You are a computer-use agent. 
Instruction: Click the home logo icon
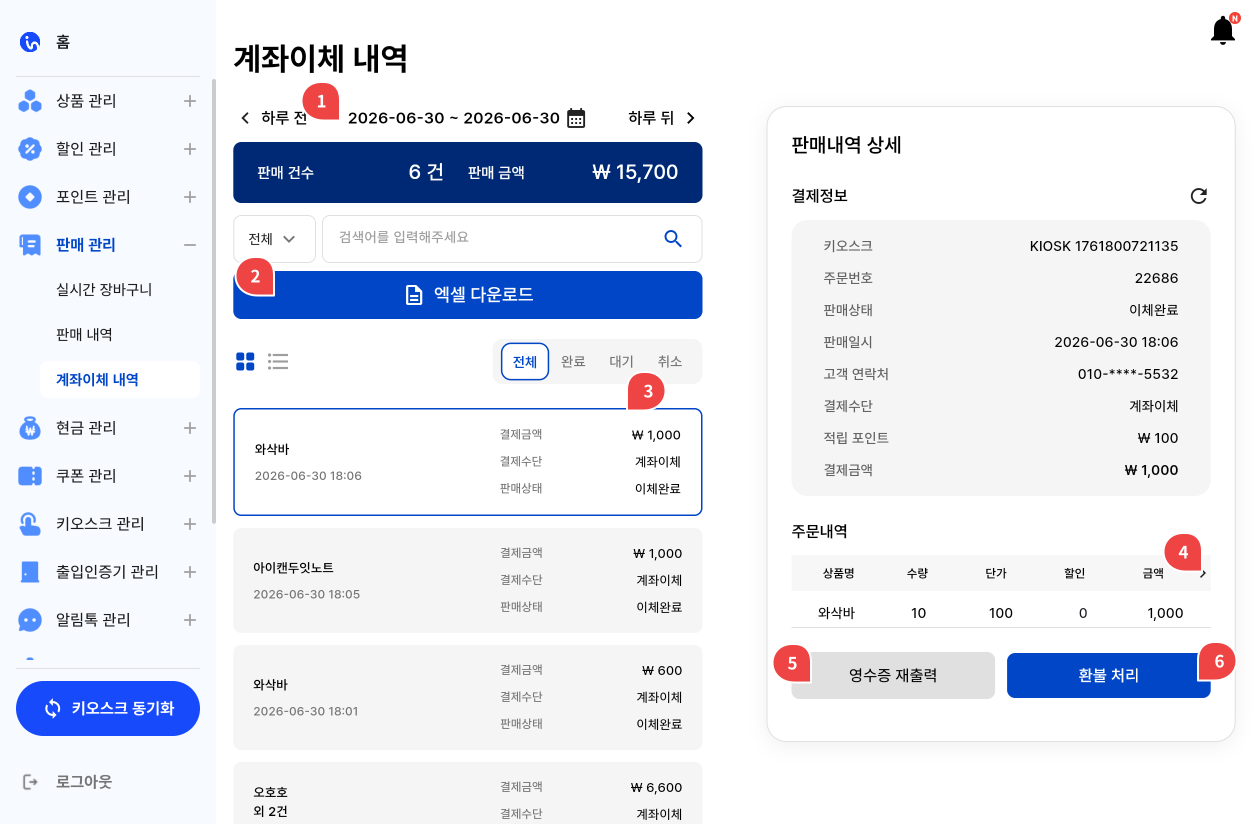coord(30,42)
